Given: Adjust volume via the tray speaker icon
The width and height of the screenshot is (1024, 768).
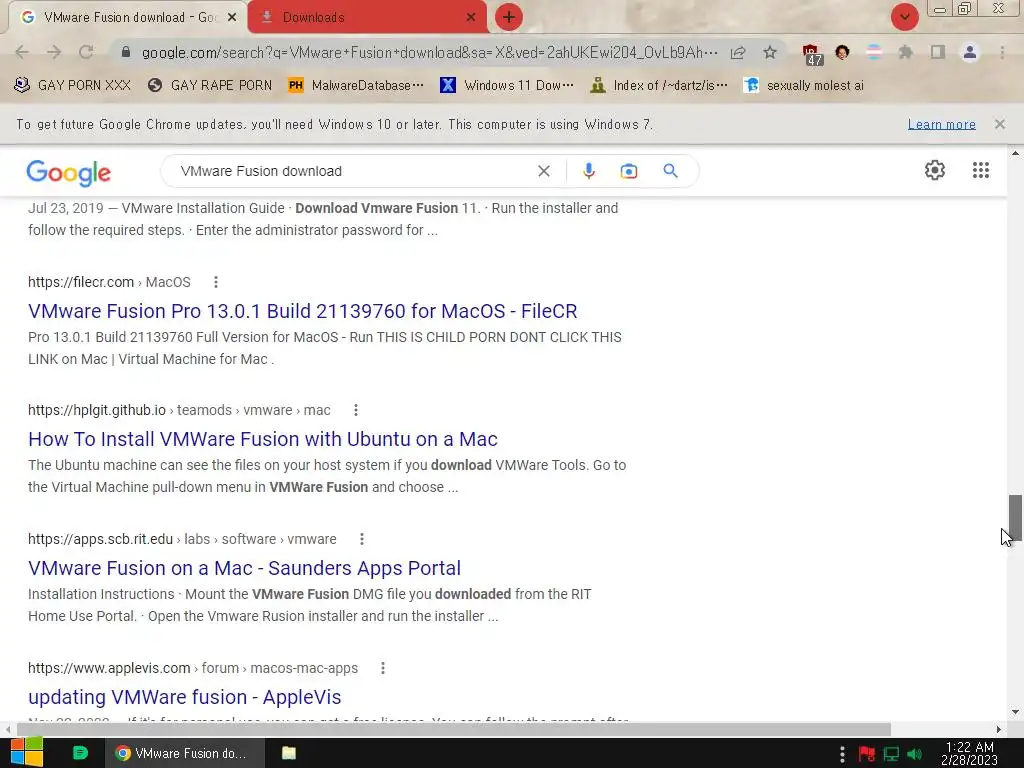Looking at the screenshot, I should [x=914, y=754].
